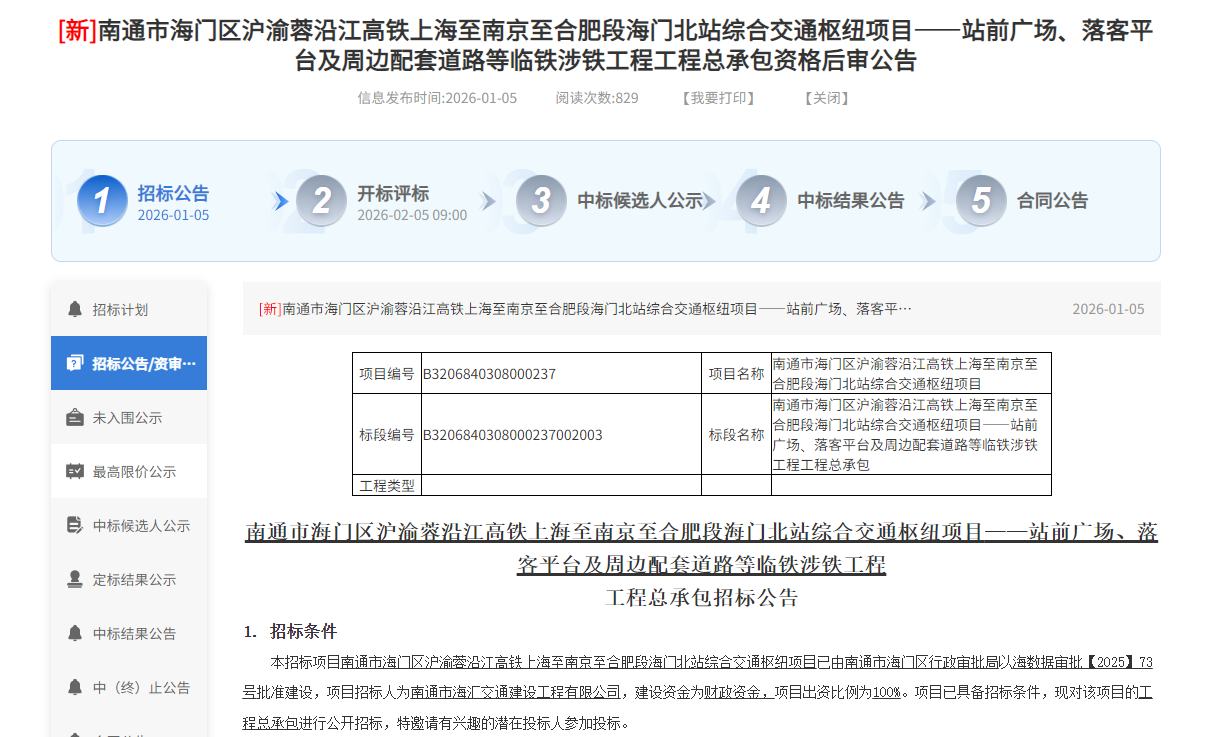The width and height of the screenshot is (1222, 737).
Task: Click the document icon beside 中标候选人公示
Action: click(x=73, y=525)
